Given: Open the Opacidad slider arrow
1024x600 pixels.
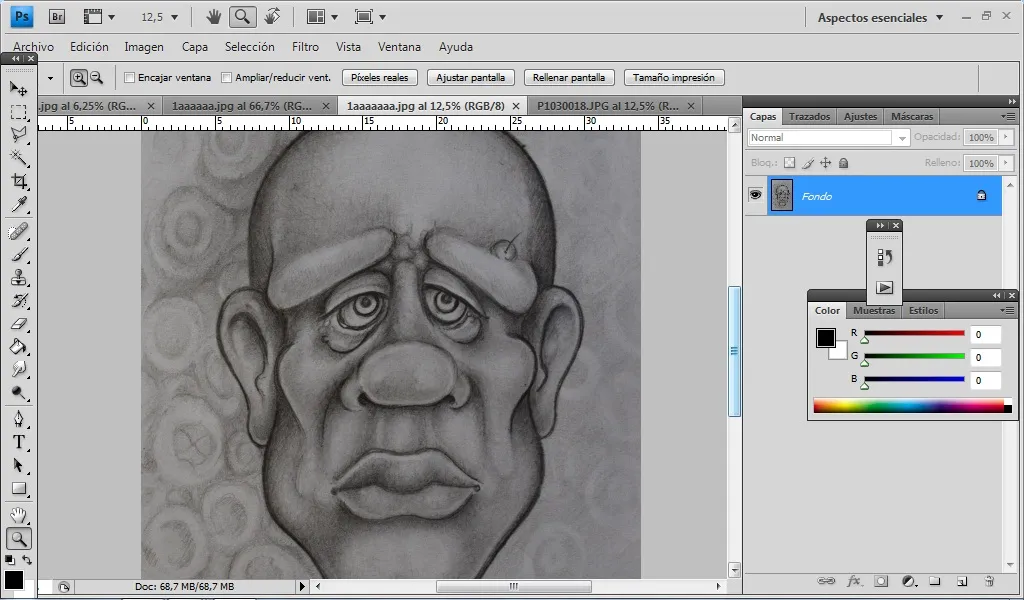Looking at the screenshot, I should (x=1006, y=137).
